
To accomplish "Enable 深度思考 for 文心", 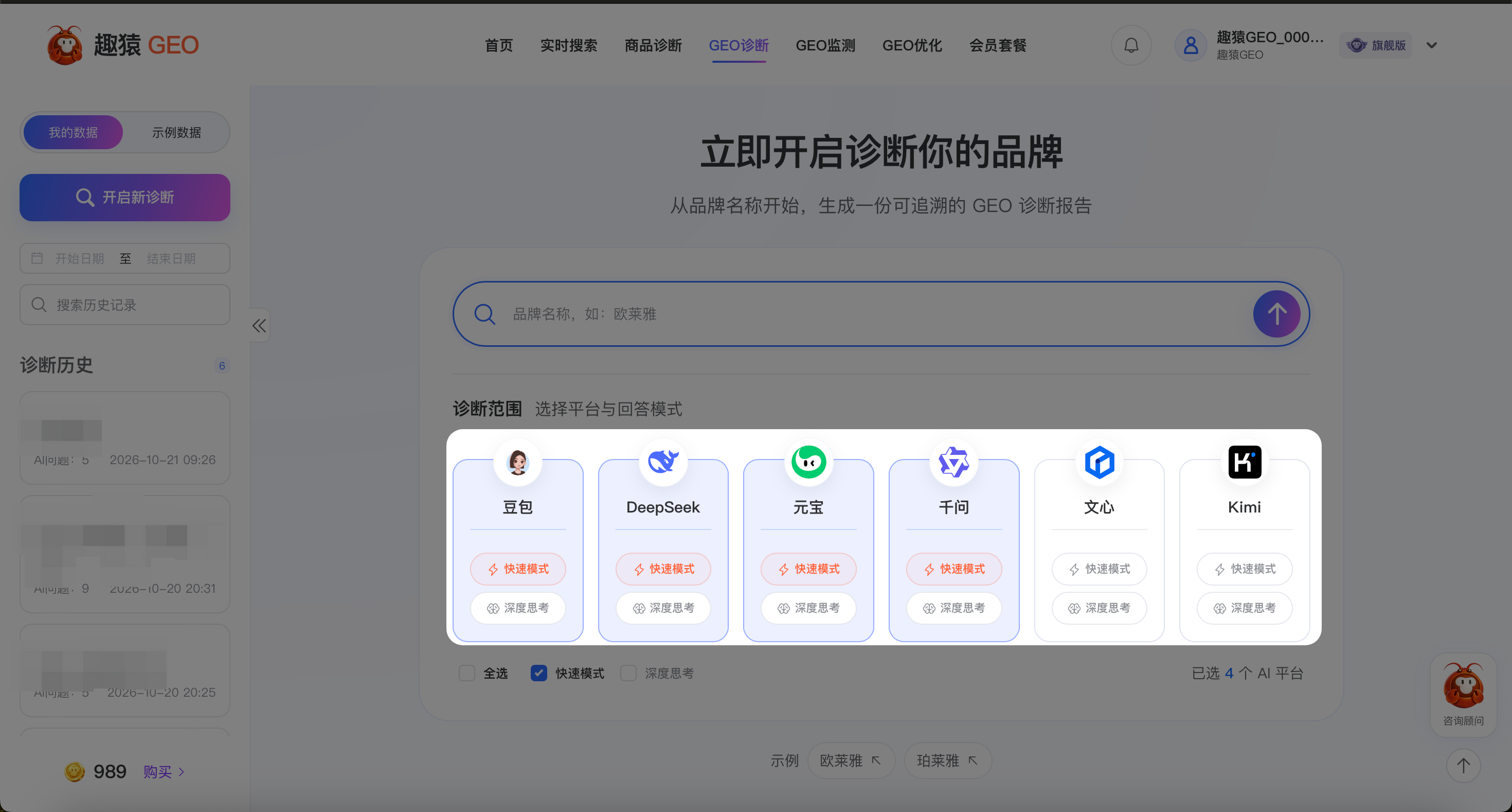I will click(1100, 608).
